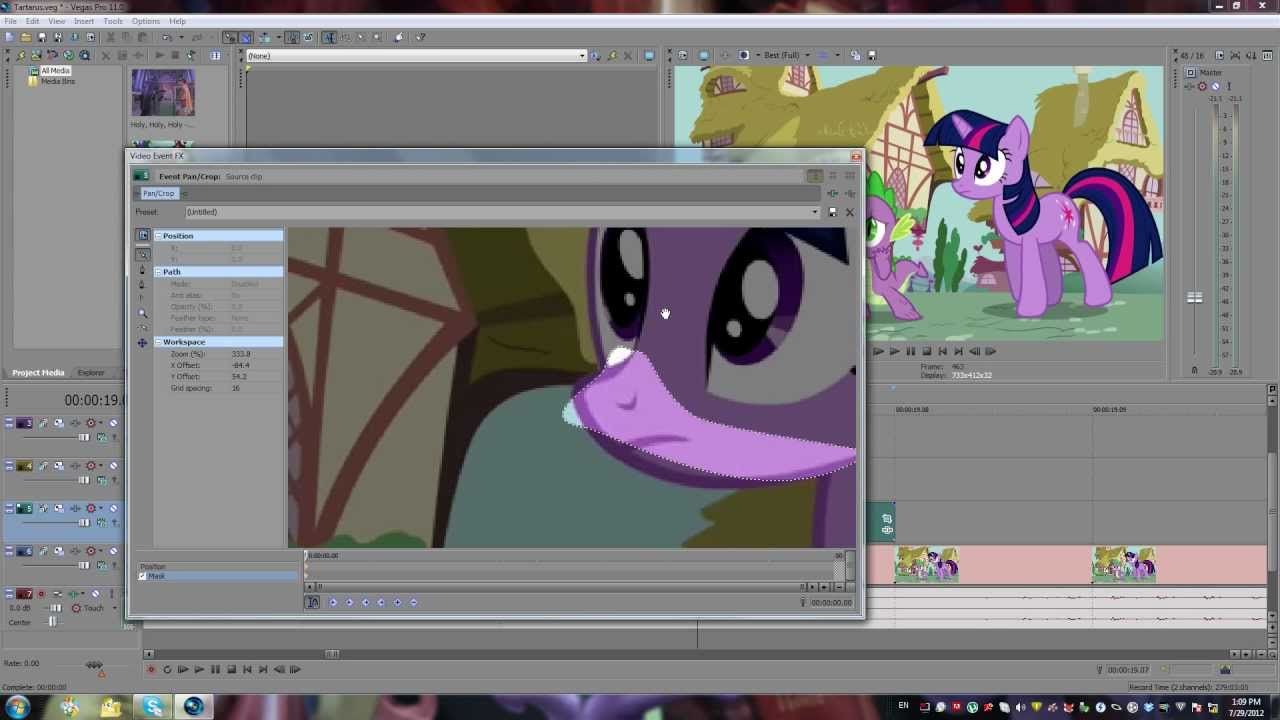This screenshot has width=1280, height=720.
Task: Click the Open project folder icon
Action: (x=26, y=38)
